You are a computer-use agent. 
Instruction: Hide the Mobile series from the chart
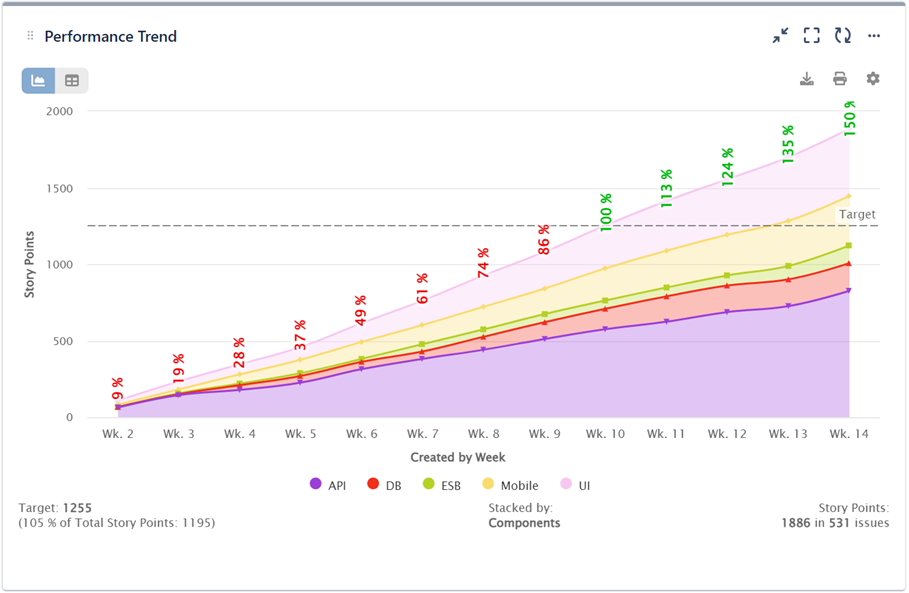click(x=510, y=483)
